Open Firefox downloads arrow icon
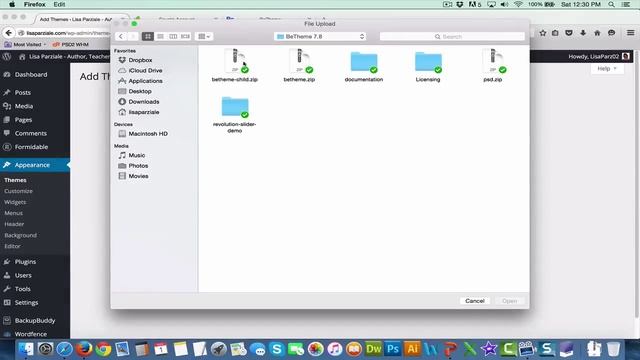 583,33
